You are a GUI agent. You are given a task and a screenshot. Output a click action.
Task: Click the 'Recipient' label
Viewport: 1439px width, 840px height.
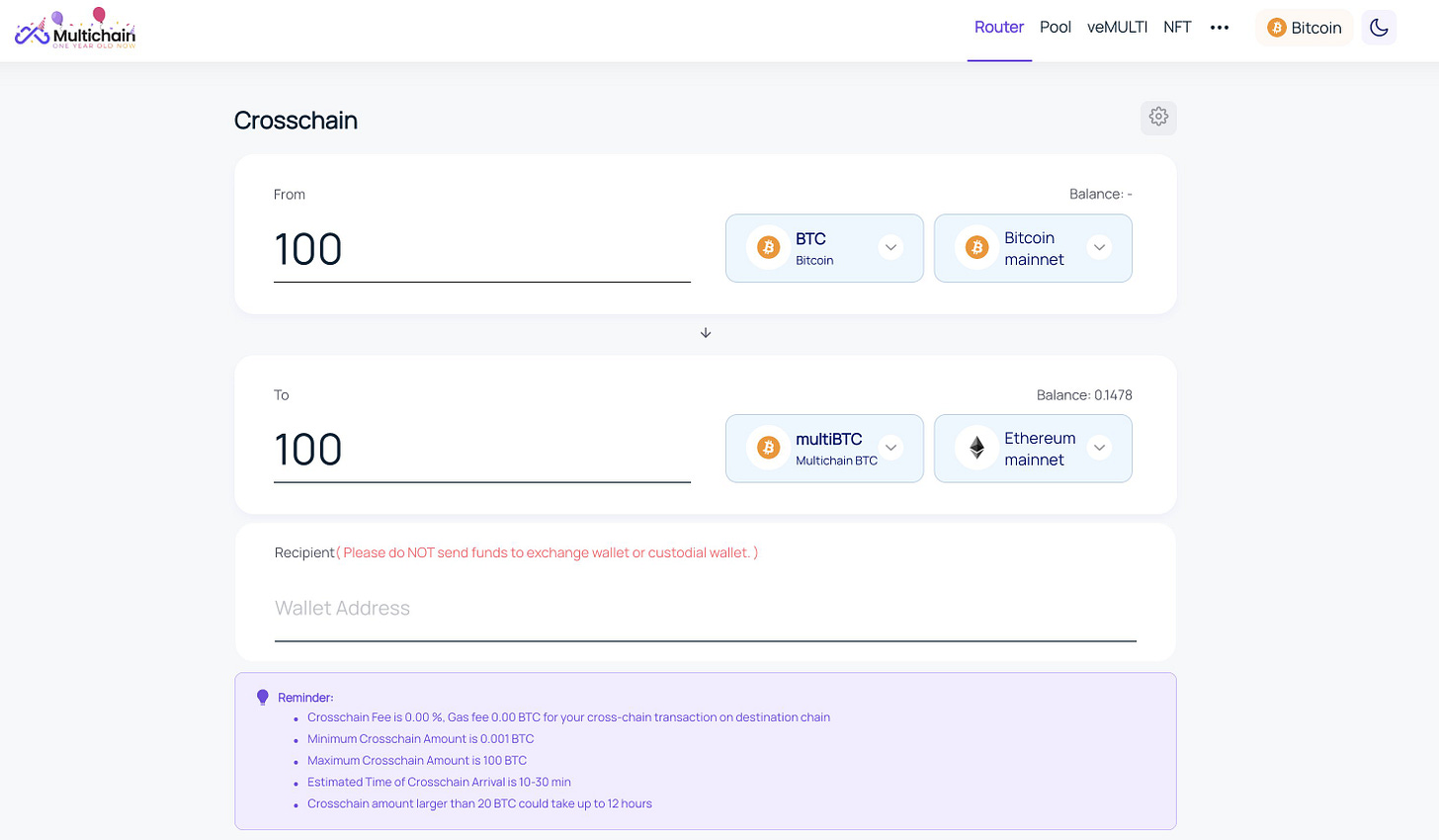point(304,552)
